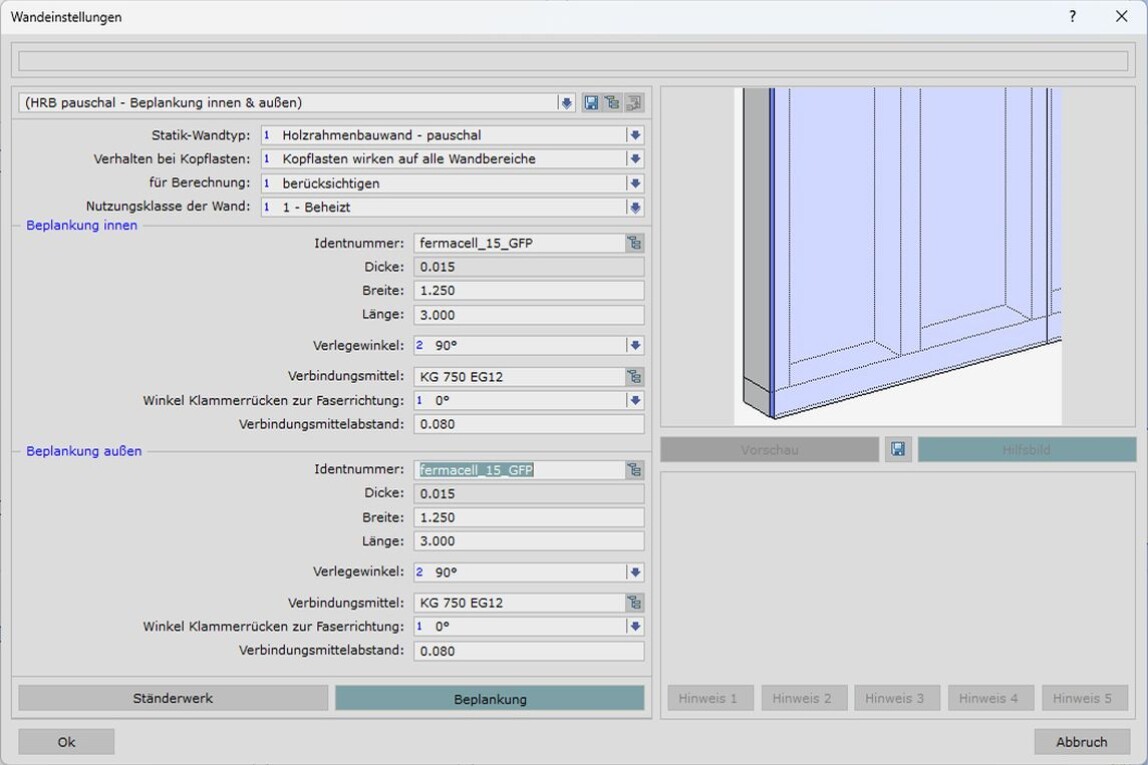Edit Verbindungsmittelabstand of Beplankung außen
The width and height of the screenshot is (1148, 765).
point(529,651)
